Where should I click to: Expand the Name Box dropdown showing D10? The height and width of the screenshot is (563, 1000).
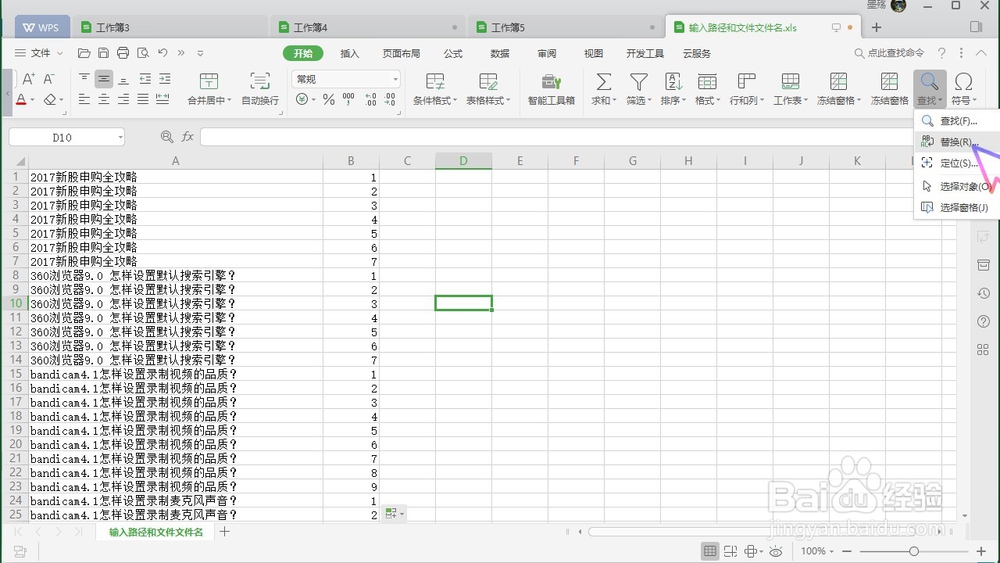click(120, 137)
